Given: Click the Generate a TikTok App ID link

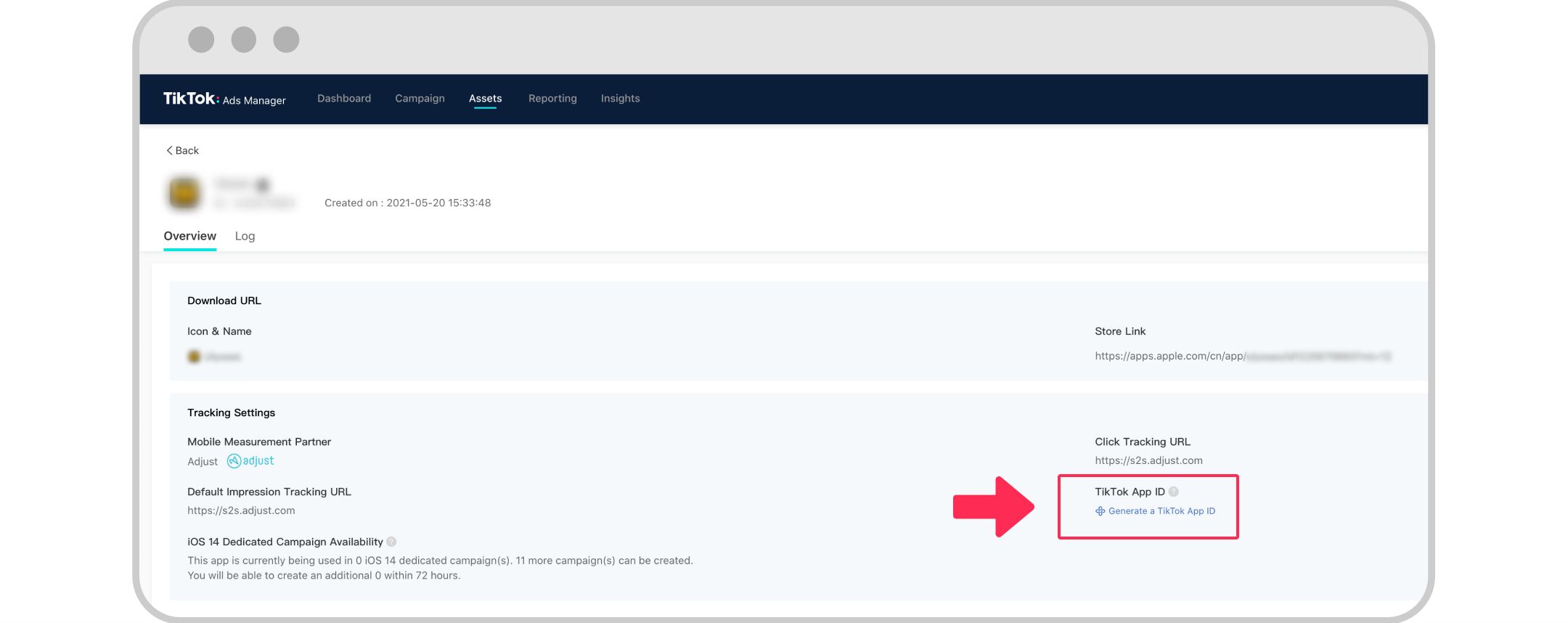Looking at the screenshot, I should pyautogui.click(x=1155, y=511).
